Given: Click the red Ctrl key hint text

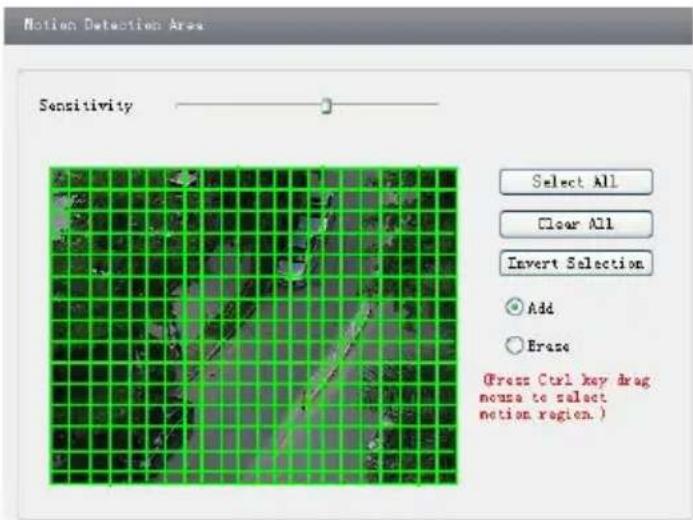Looking at the screenshot, I should (x=565, y=397).
